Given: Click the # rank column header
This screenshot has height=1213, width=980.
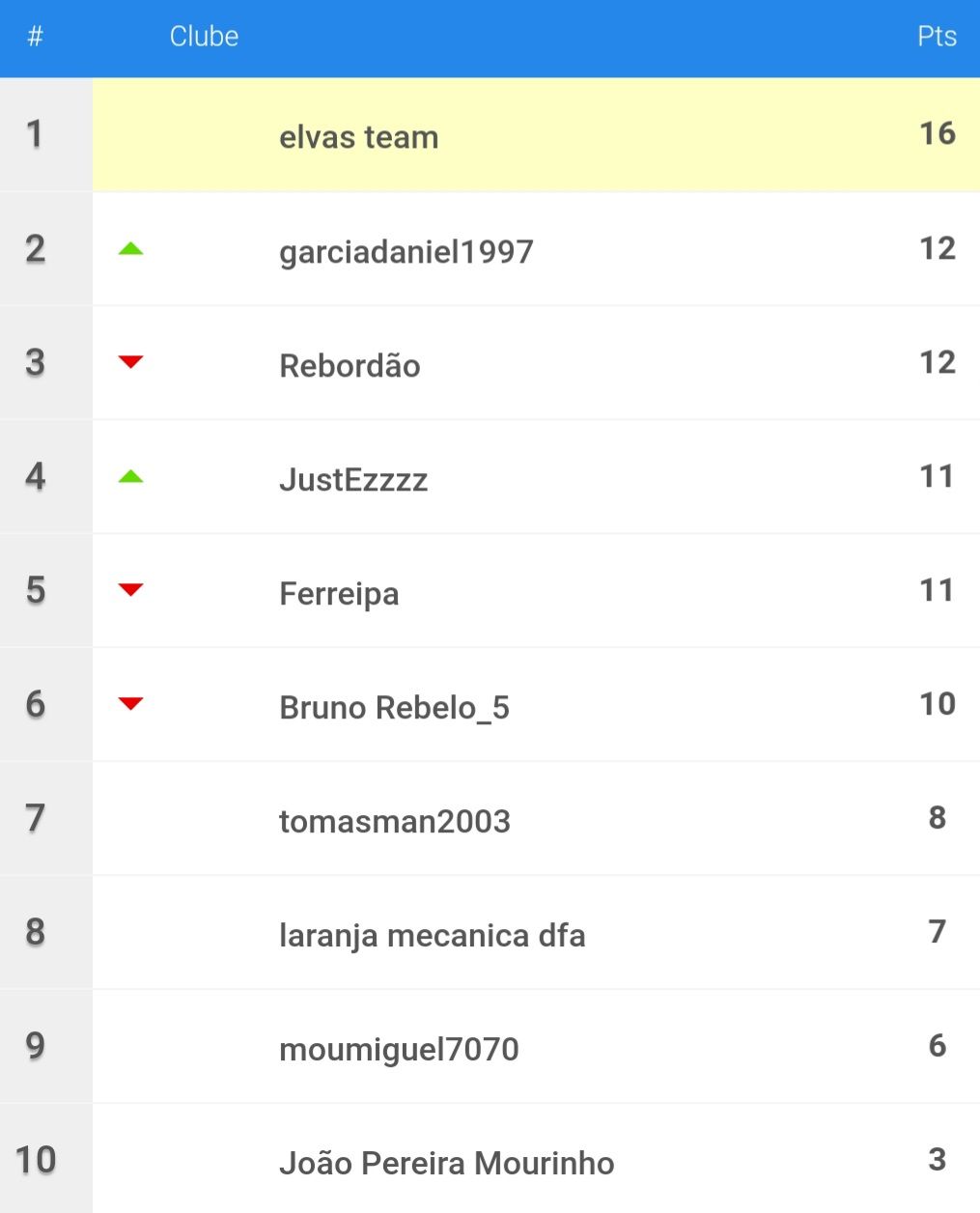Looking at the screenshot, I should point(36,37).
